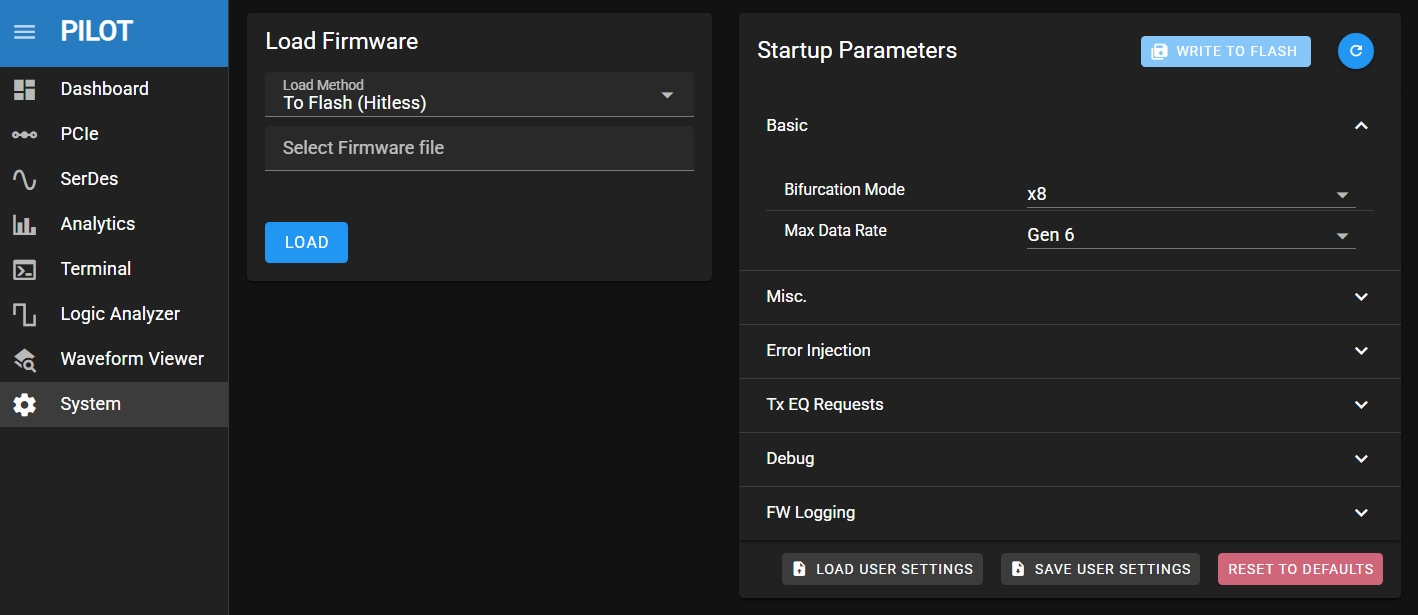Click the Analytics bar chart icon
1418x615 pixels.
(24, 224)
